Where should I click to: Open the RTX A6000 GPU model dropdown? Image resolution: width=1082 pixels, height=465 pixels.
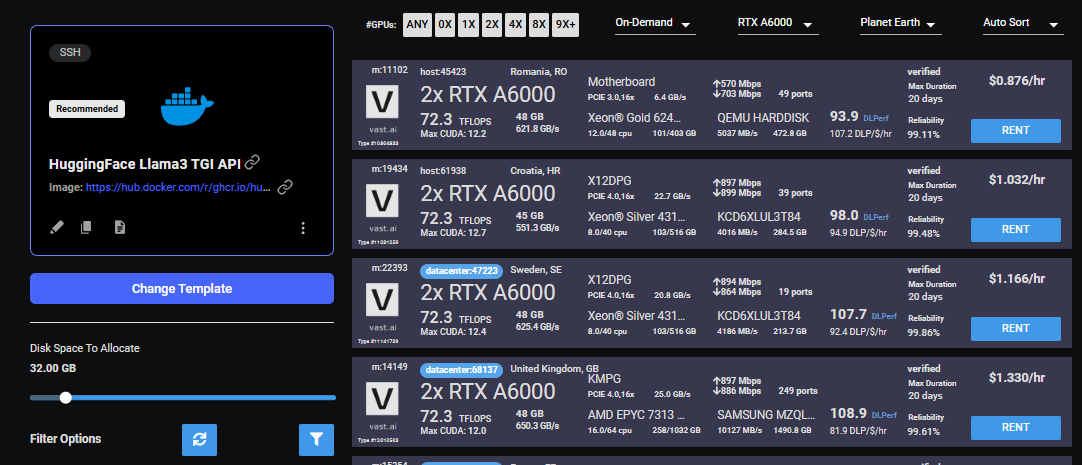tap(778, 23)
